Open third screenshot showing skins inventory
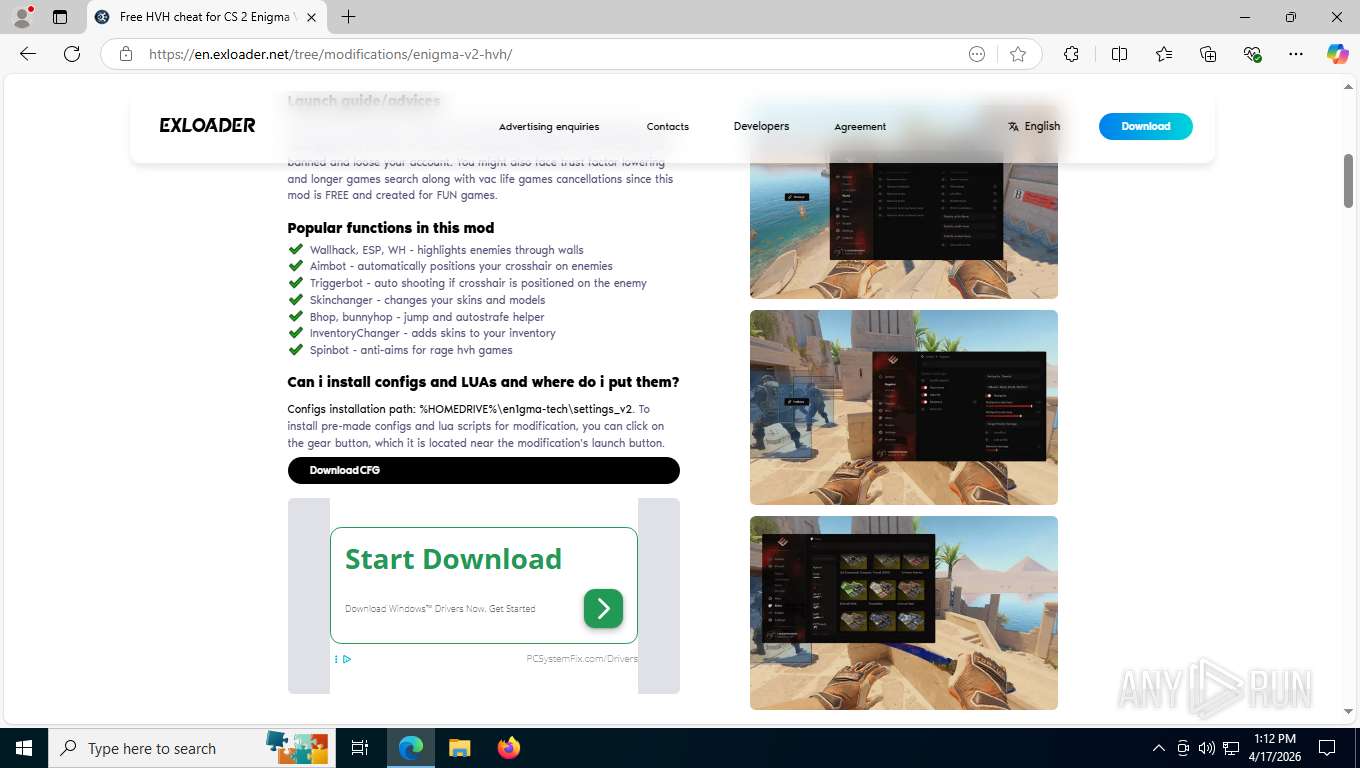The height and width of the screenshot is (768, 1360). pyautogui.click(x=903, y=613)
